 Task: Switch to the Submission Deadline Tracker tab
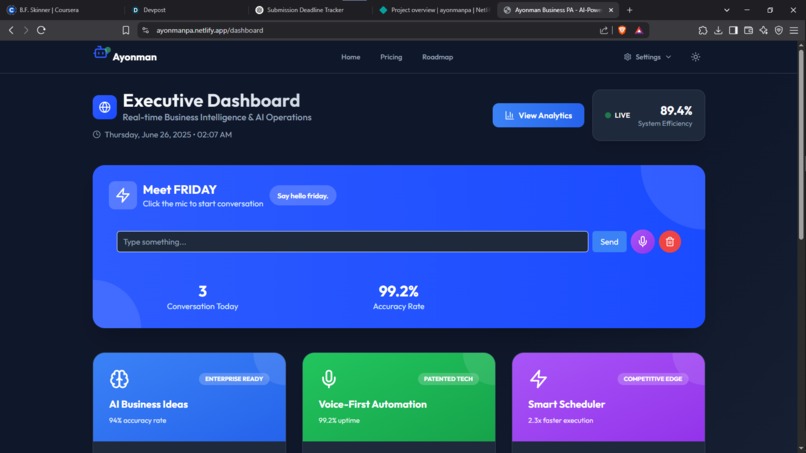coord(310,10)
